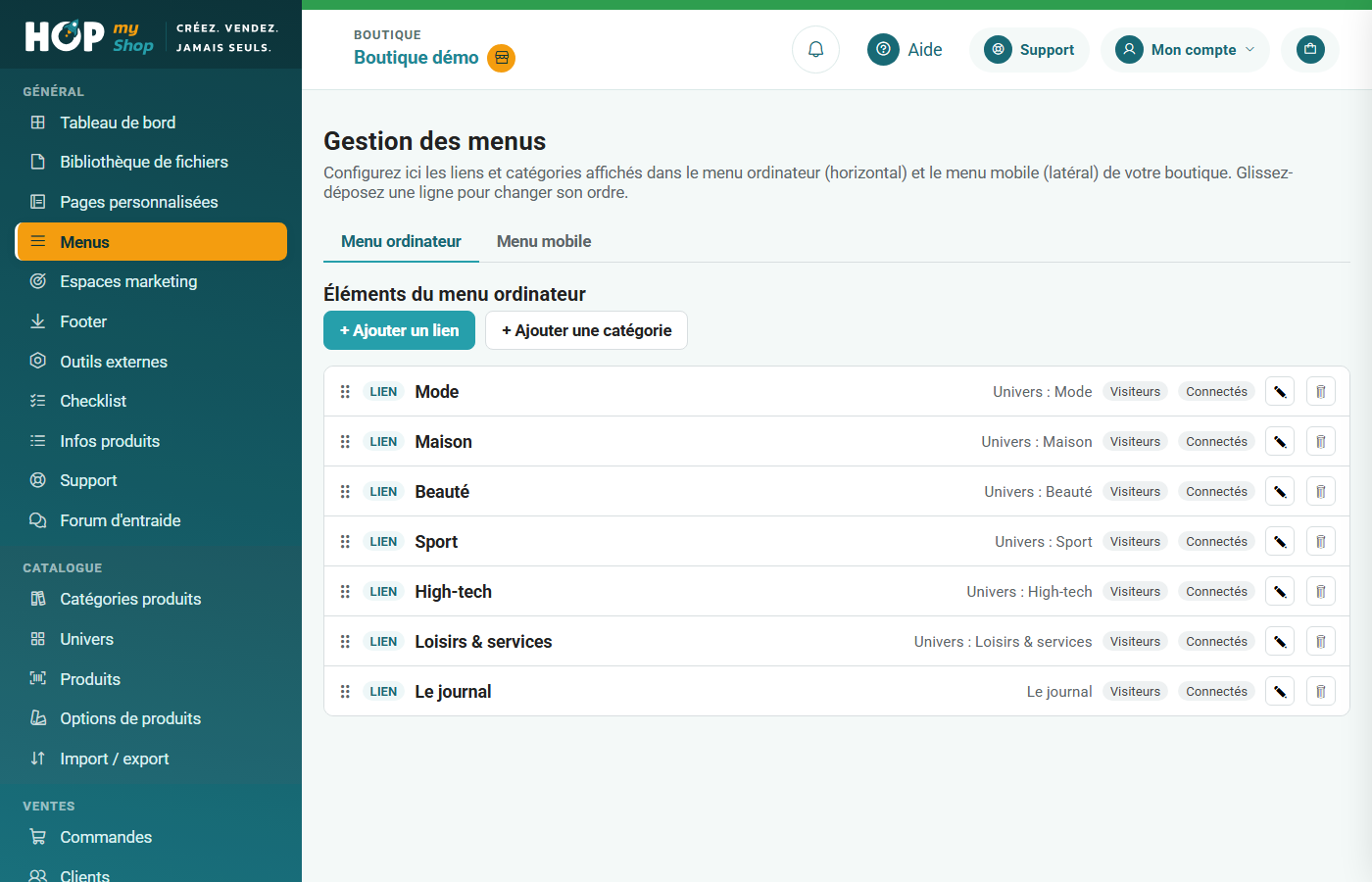Grab the drag handle of Mode row

coord(345,391)
